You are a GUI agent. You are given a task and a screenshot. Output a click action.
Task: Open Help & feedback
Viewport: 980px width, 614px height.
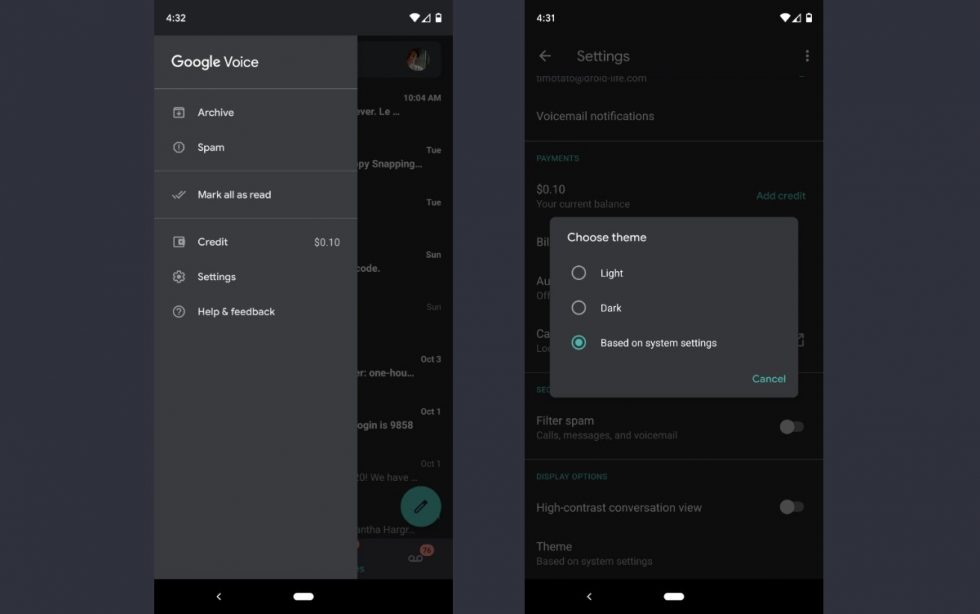256,311
